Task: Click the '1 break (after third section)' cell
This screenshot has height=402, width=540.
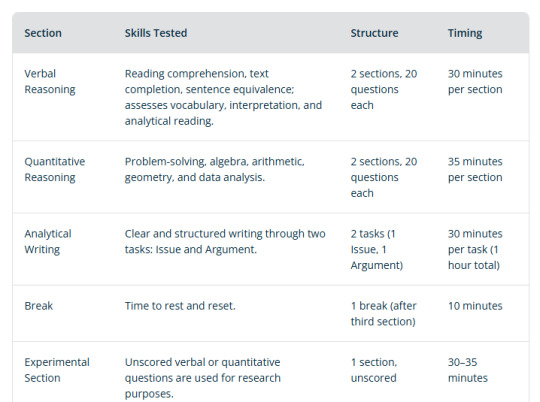Action: click(x=384, y=314)
